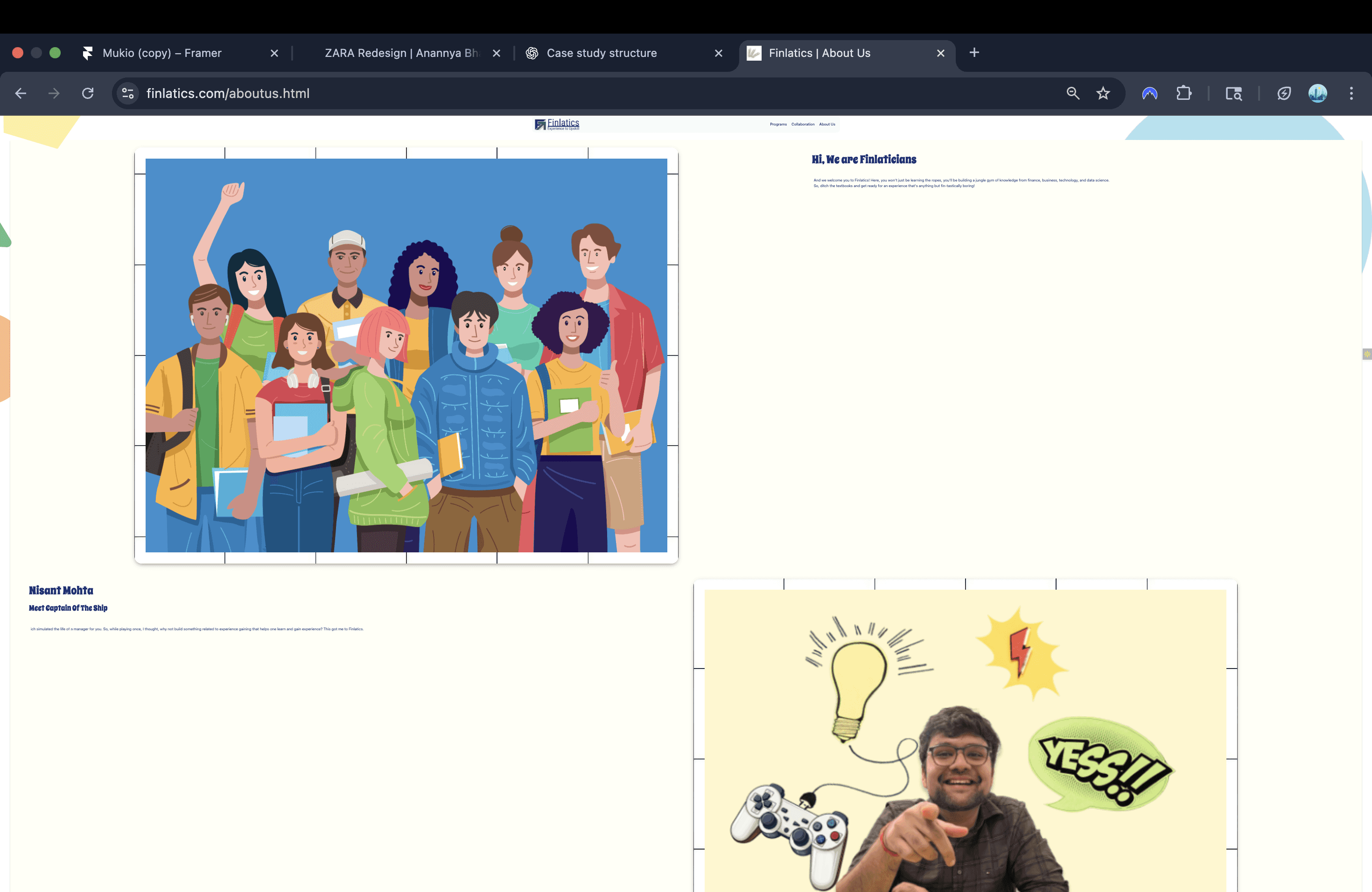Screen dimensions: 1372x892
Task: Toggle the Memory Saver leaf icon
Action: pyautogui.click(x=1284, y=93)
